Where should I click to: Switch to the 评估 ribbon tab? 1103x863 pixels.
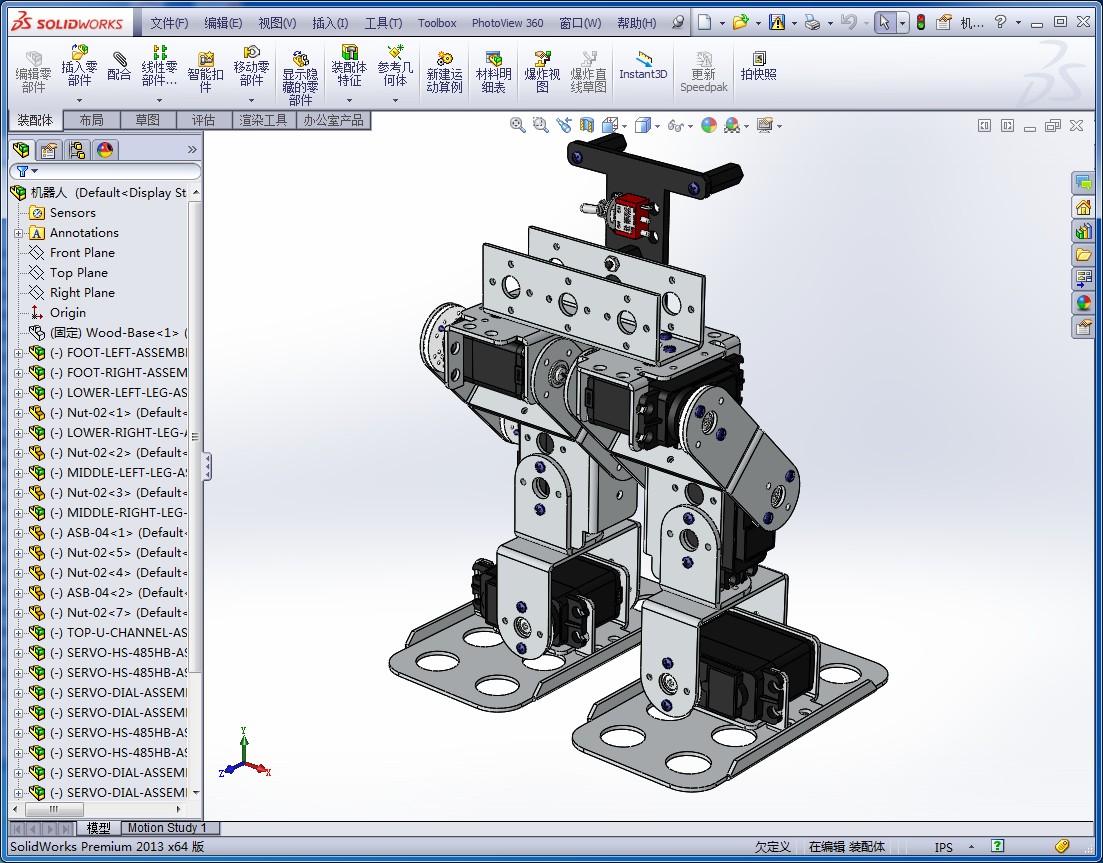pyautogui.click(x=203, y=120)
